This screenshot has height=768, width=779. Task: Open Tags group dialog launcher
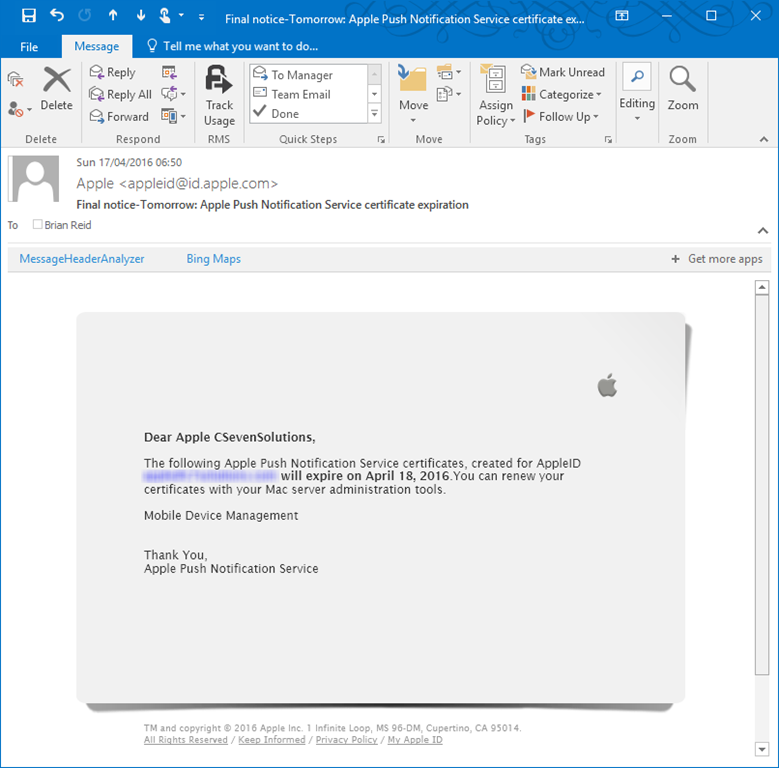(608, 140)
